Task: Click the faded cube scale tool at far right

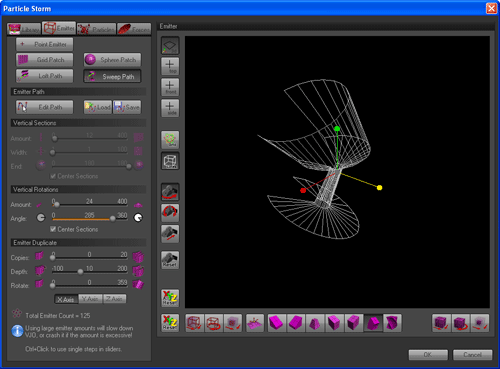Action: click(480, 323)
